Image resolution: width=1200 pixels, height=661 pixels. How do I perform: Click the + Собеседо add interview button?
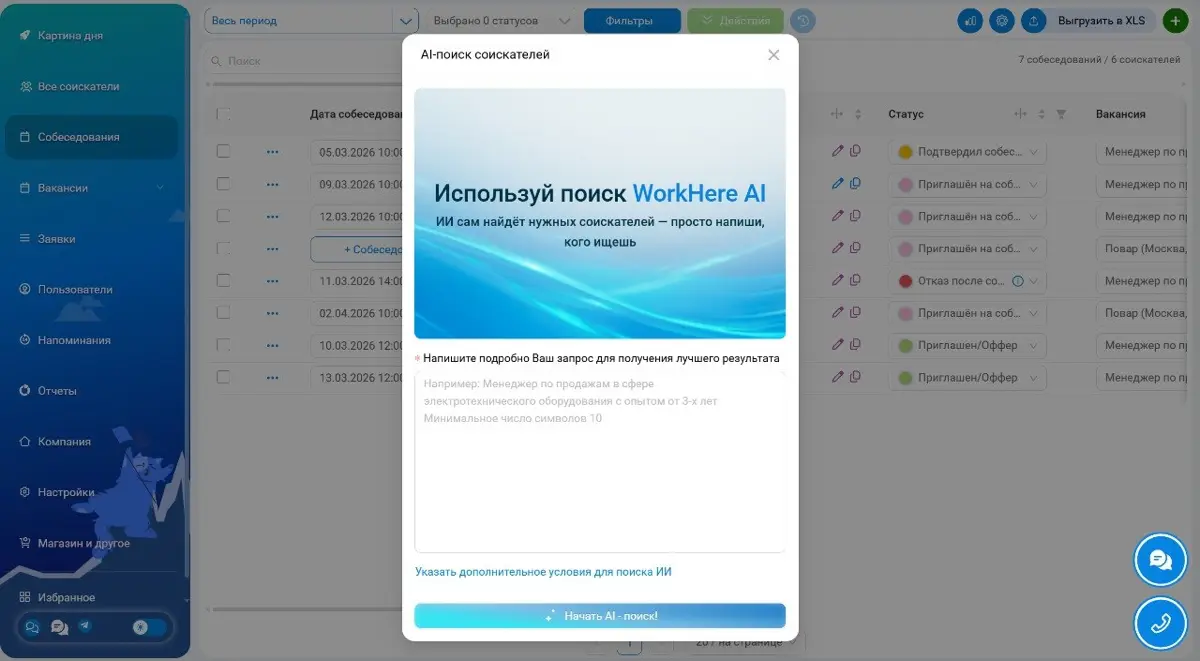[x=357, y=249]
